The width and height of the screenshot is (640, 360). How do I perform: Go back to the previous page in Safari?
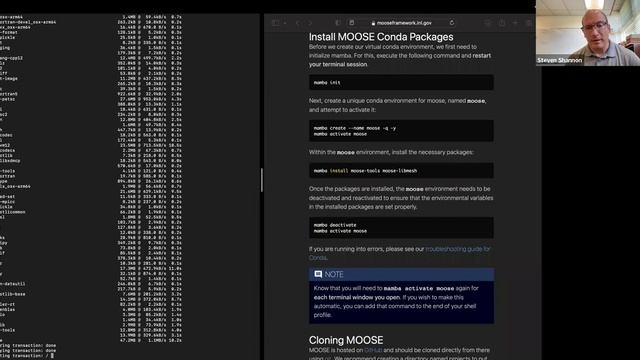pos(298,23)
